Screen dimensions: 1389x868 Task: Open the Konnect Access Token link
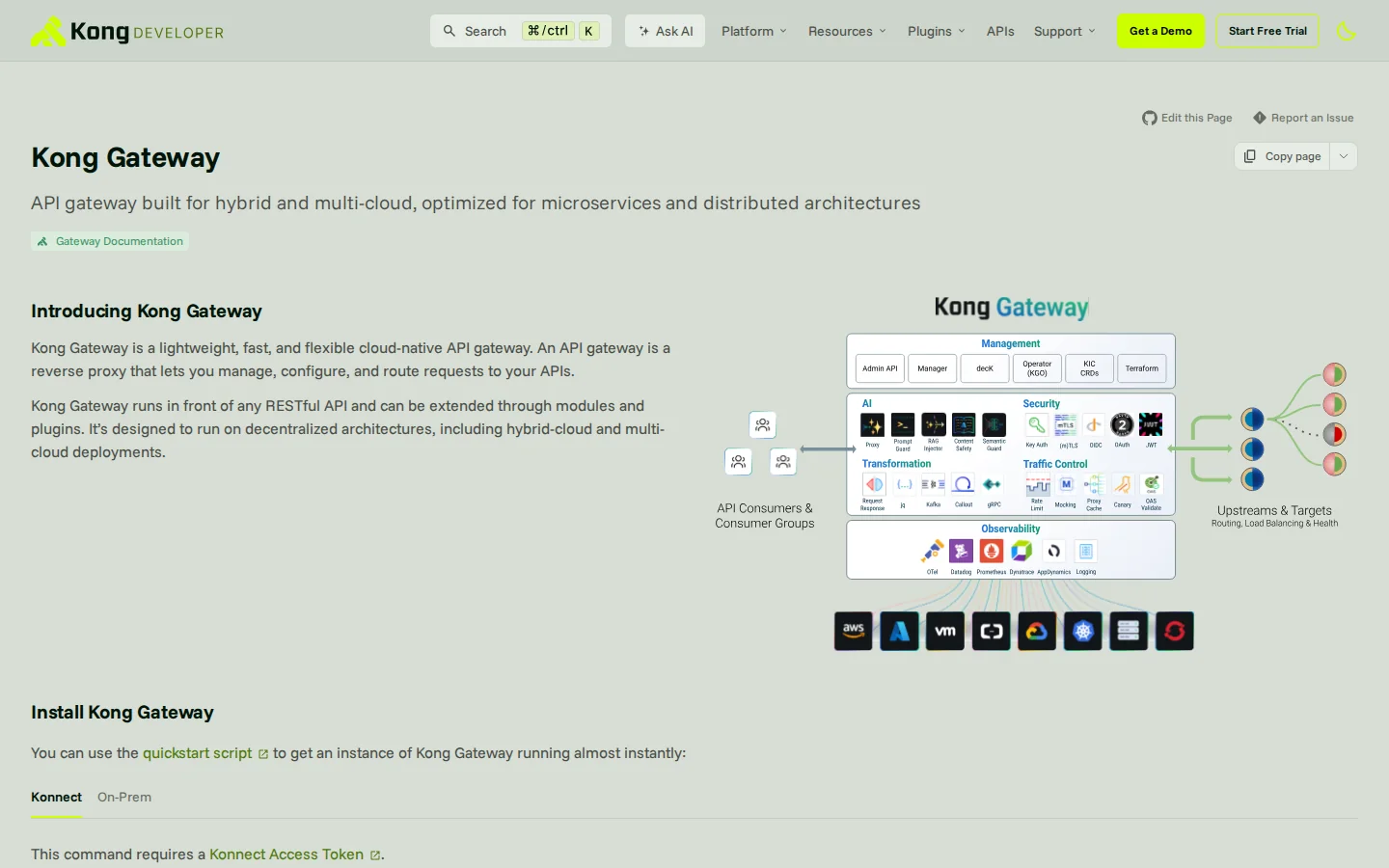click(x=295, y=854)
